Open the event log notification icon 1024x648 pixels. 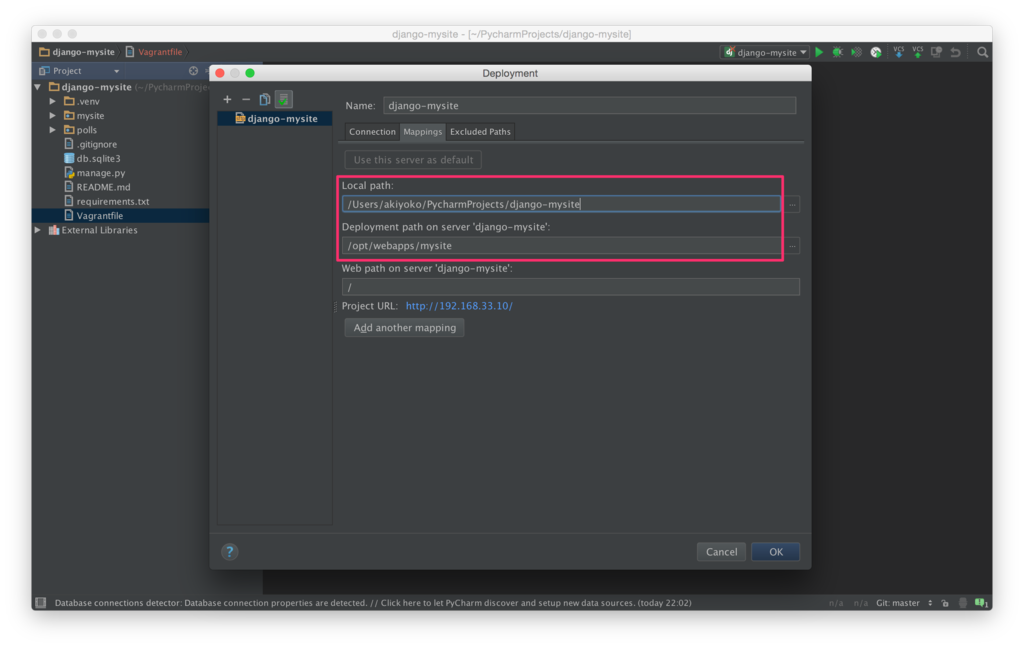point(981,603)
